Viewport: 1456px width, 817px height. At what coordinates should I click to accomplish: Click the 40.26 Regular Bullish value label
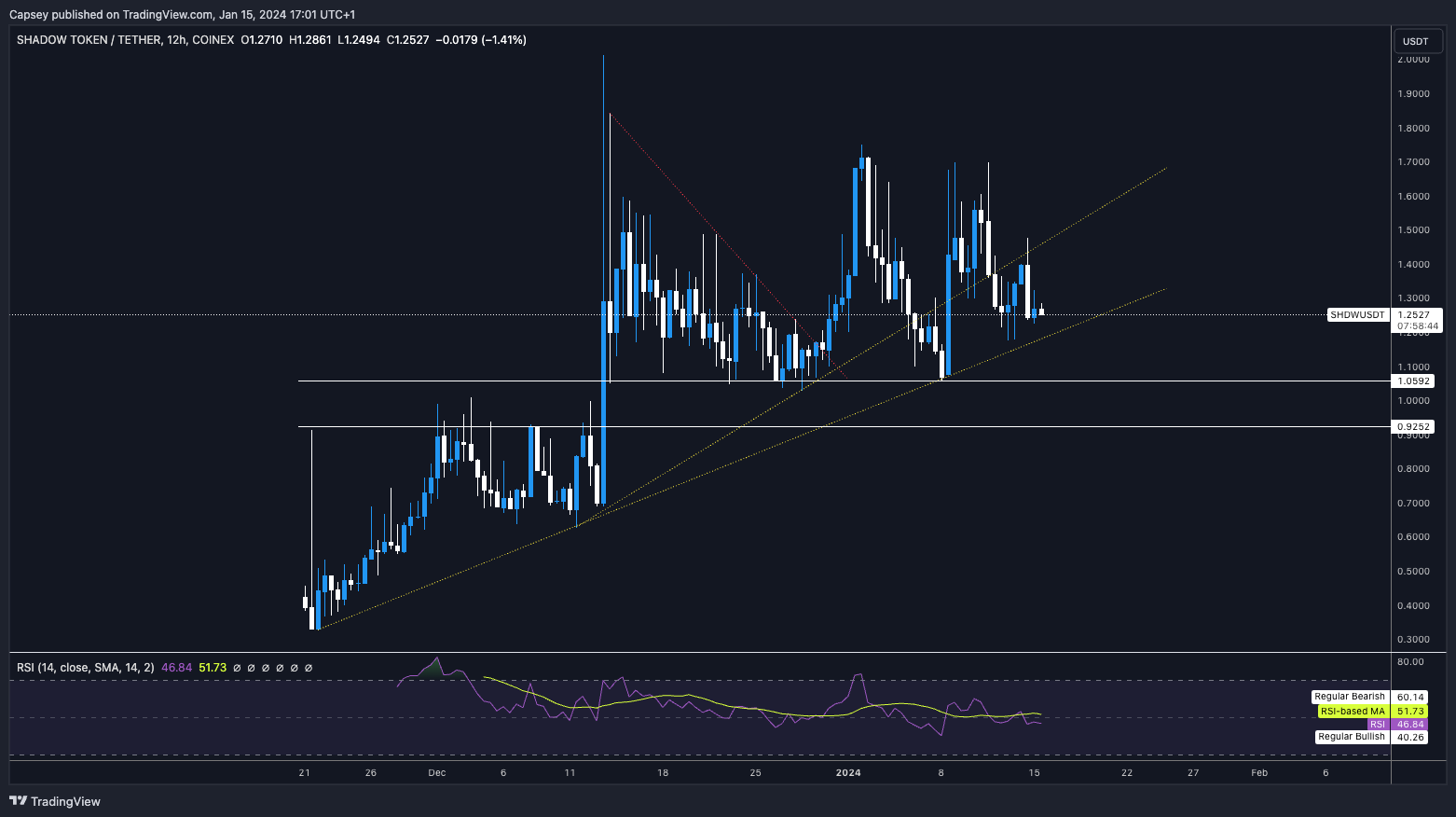1410,737
